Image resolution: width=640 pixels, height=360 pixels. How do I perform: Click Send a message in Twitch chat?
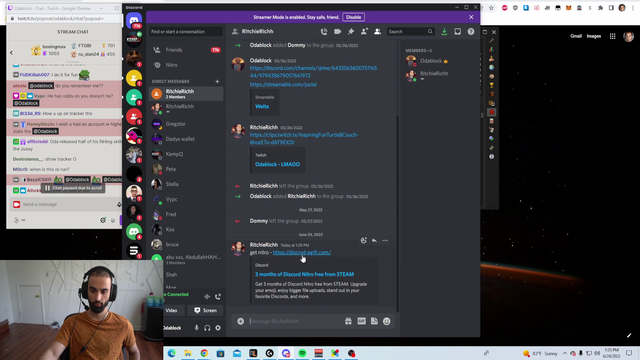coord(67,204)
